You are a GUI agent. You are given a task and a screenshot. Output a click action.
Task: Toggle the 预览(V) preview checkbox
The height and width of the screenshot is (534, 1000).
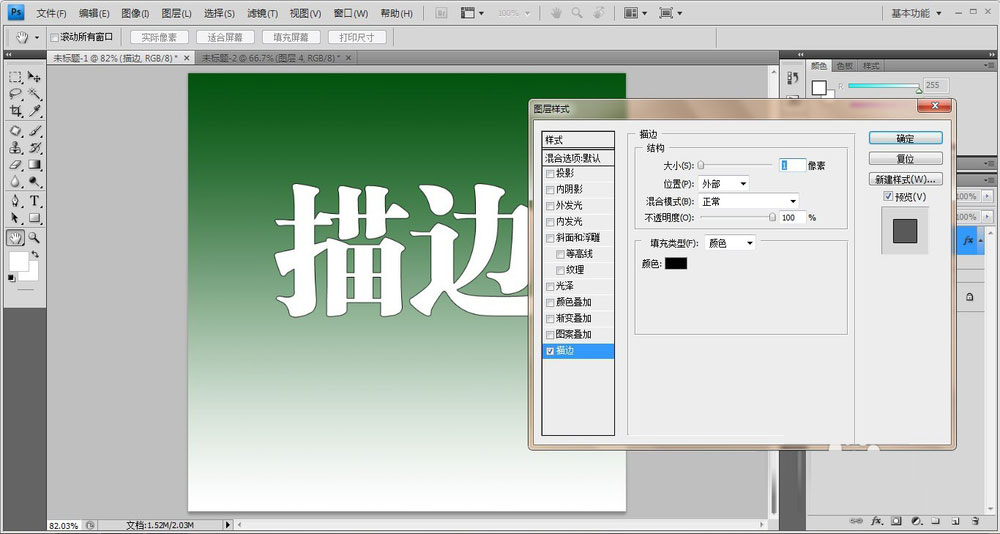click(888, 197)
